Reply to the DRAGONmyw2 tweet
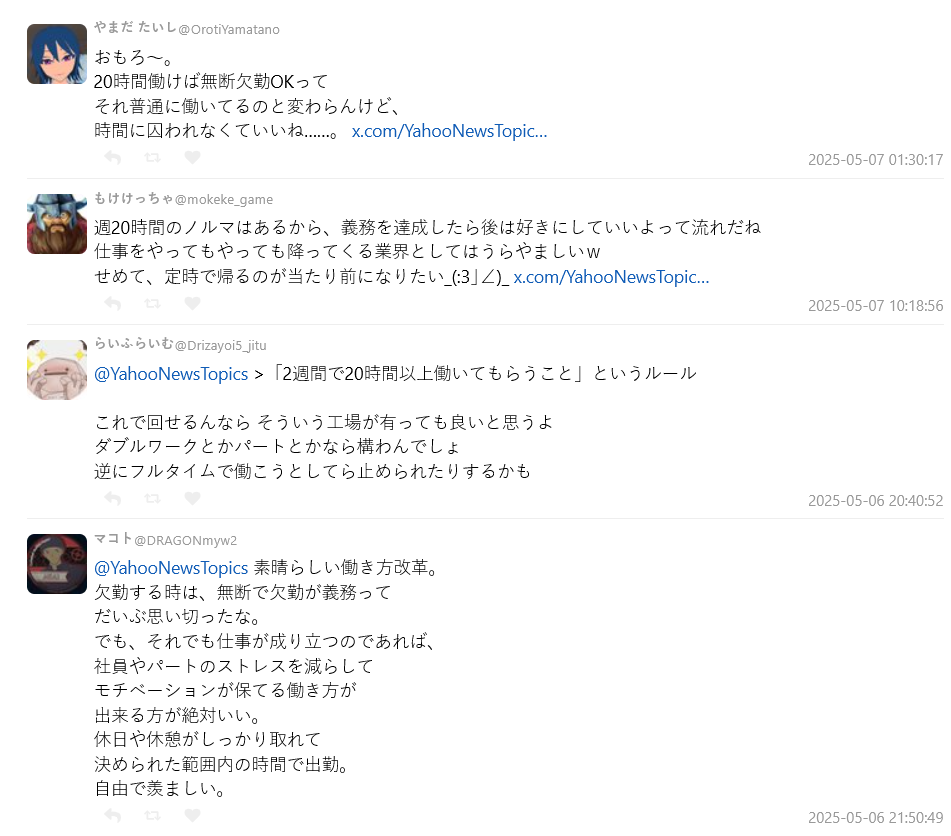The width and height of the screenshot is (951, 836). pos(113,816)
